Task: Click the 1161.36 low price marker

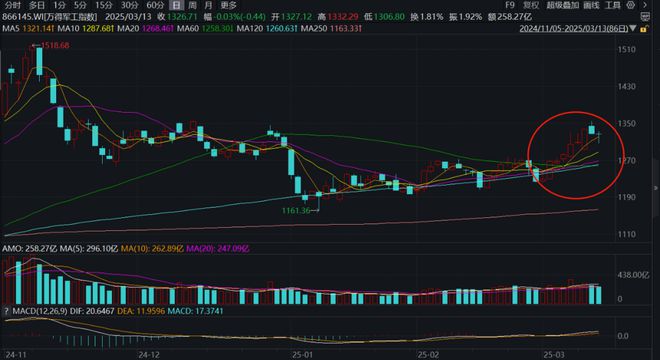Action: pos(296,211)
